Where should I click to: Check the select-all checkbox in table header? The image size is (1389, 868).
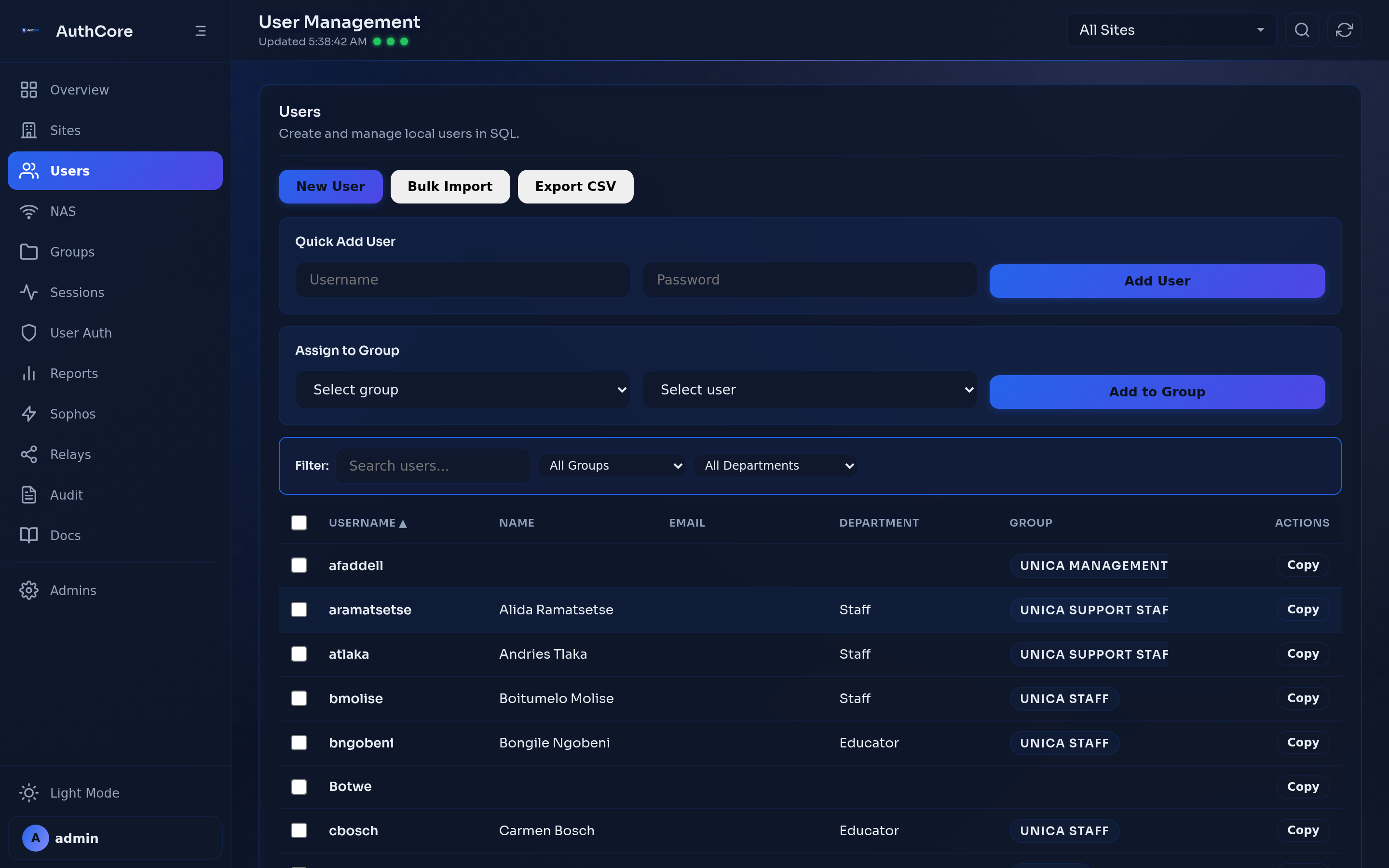tap(299, 522)
